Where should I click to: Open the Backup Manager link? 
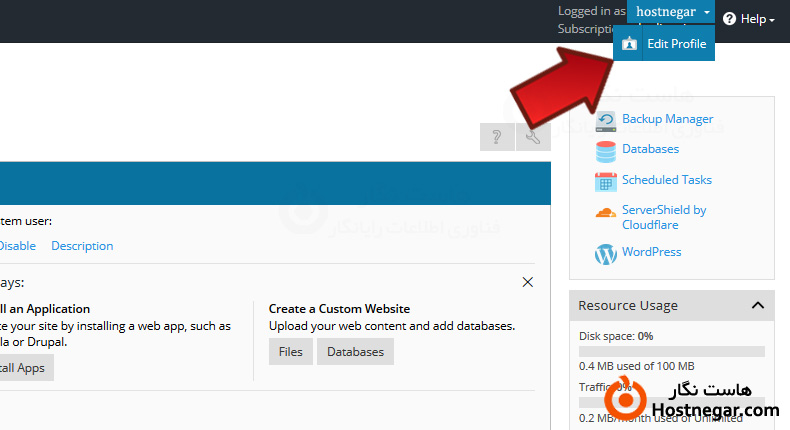click(x=667, y=119)
